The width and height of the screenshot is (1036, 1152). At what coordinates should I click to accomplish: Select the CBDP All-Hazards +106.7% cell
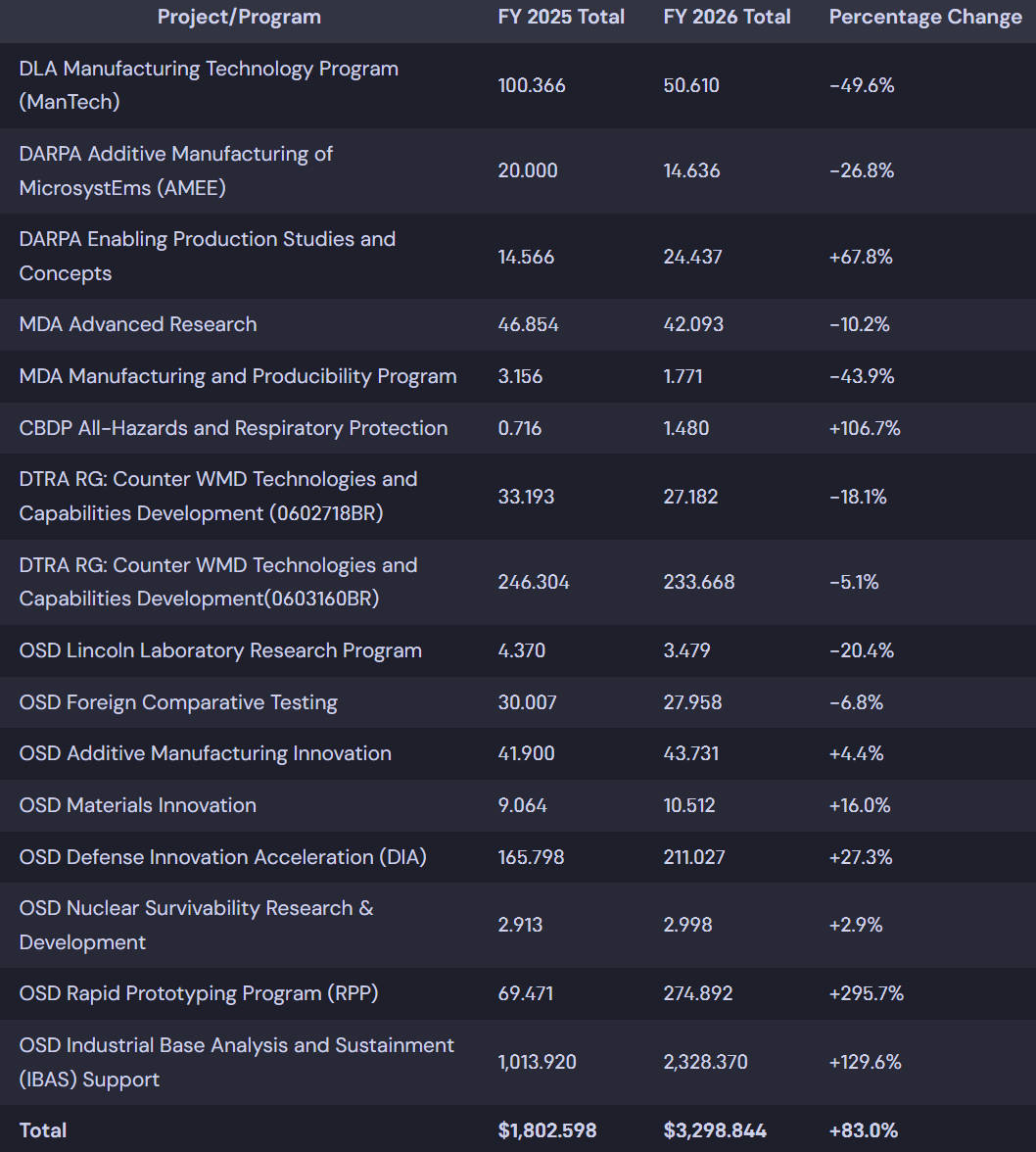coord(865,428)
